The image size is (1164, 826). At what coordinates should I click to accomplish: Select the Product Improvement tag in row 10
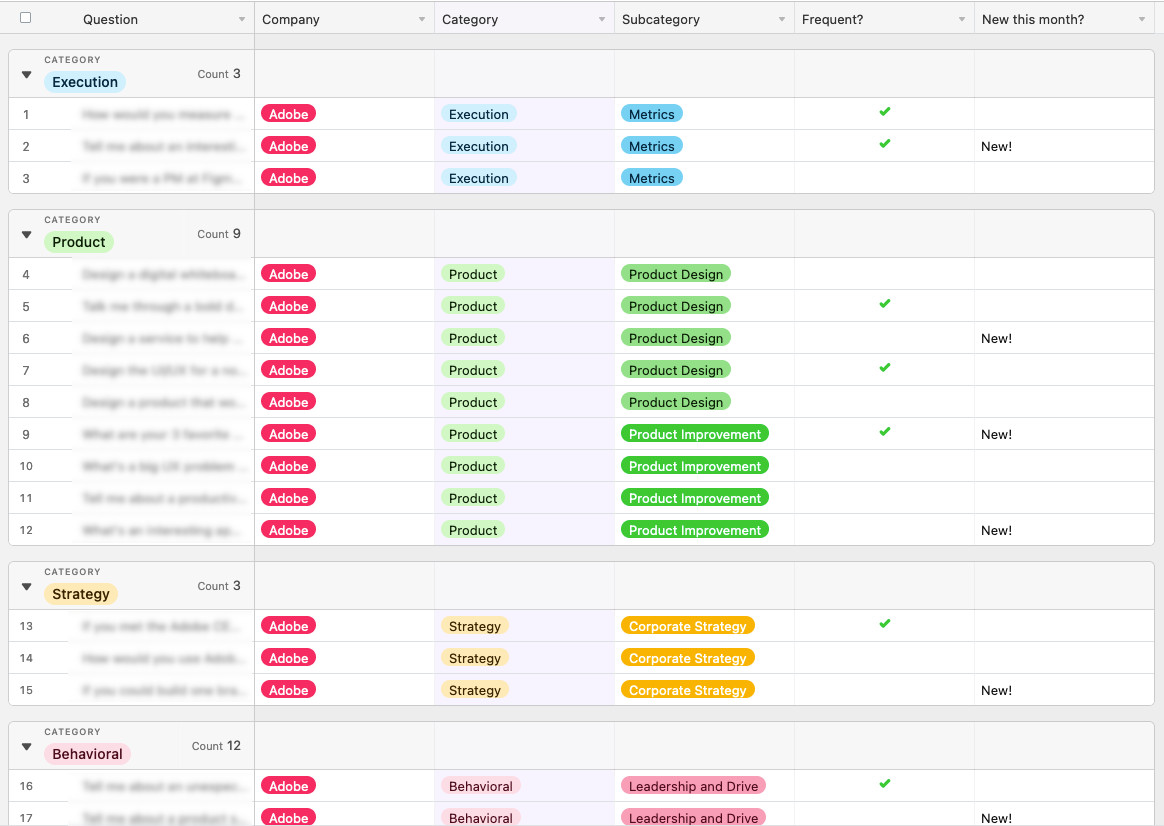(x=695, y=466)
